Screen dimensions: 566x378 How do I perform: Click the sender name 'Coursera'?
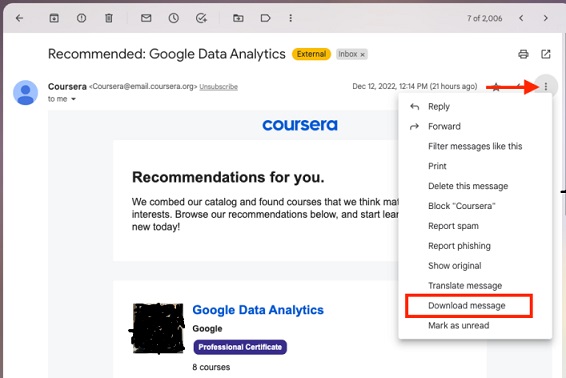pos(67,87)
